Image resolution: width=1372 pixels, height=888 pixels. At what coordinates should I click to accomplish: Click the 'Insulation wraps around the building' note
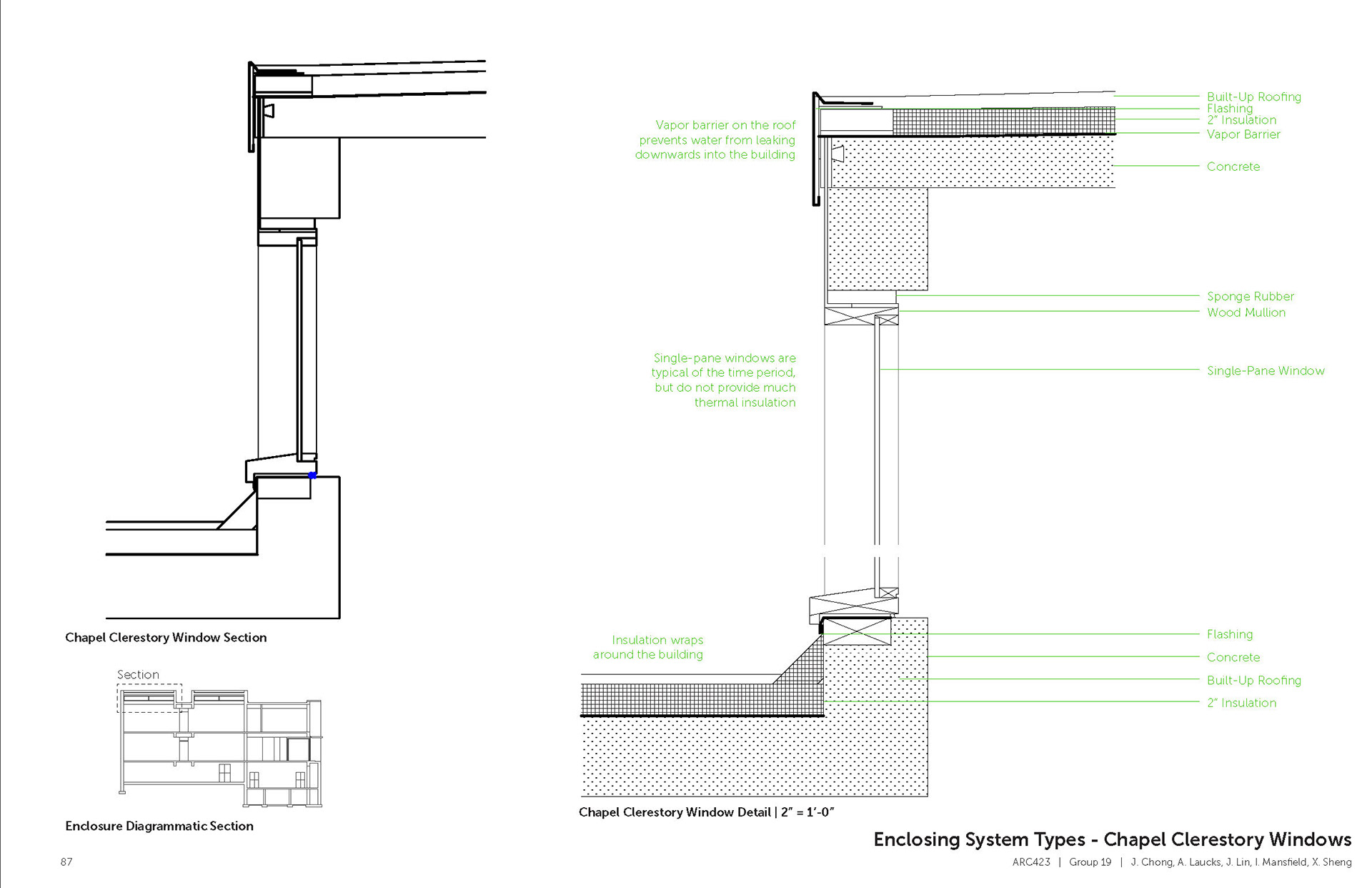[648, 647]
